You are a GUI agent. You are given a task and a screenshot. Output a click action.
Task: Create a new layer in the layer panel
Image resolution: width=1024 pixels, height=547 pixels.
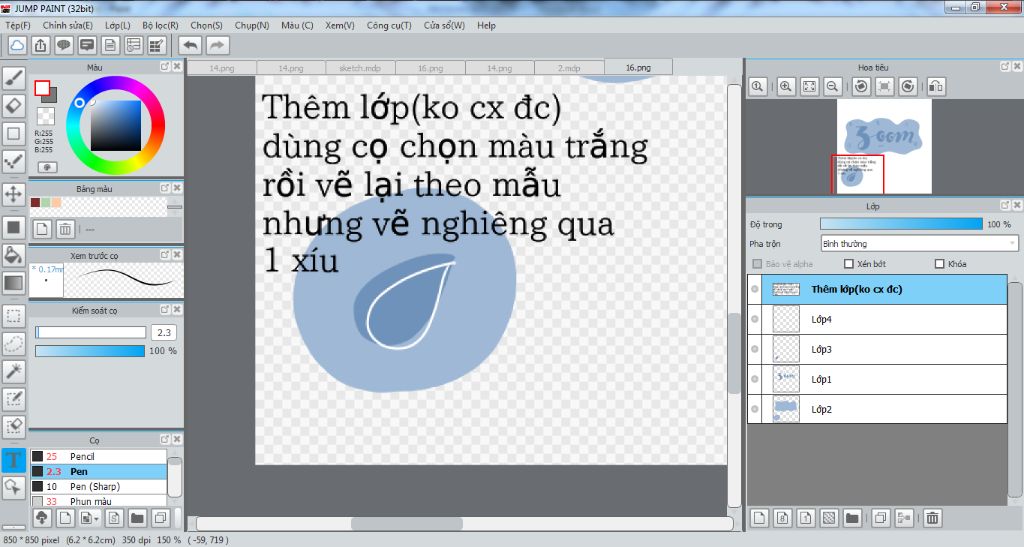pyautogui.click(x=759, y=518)
